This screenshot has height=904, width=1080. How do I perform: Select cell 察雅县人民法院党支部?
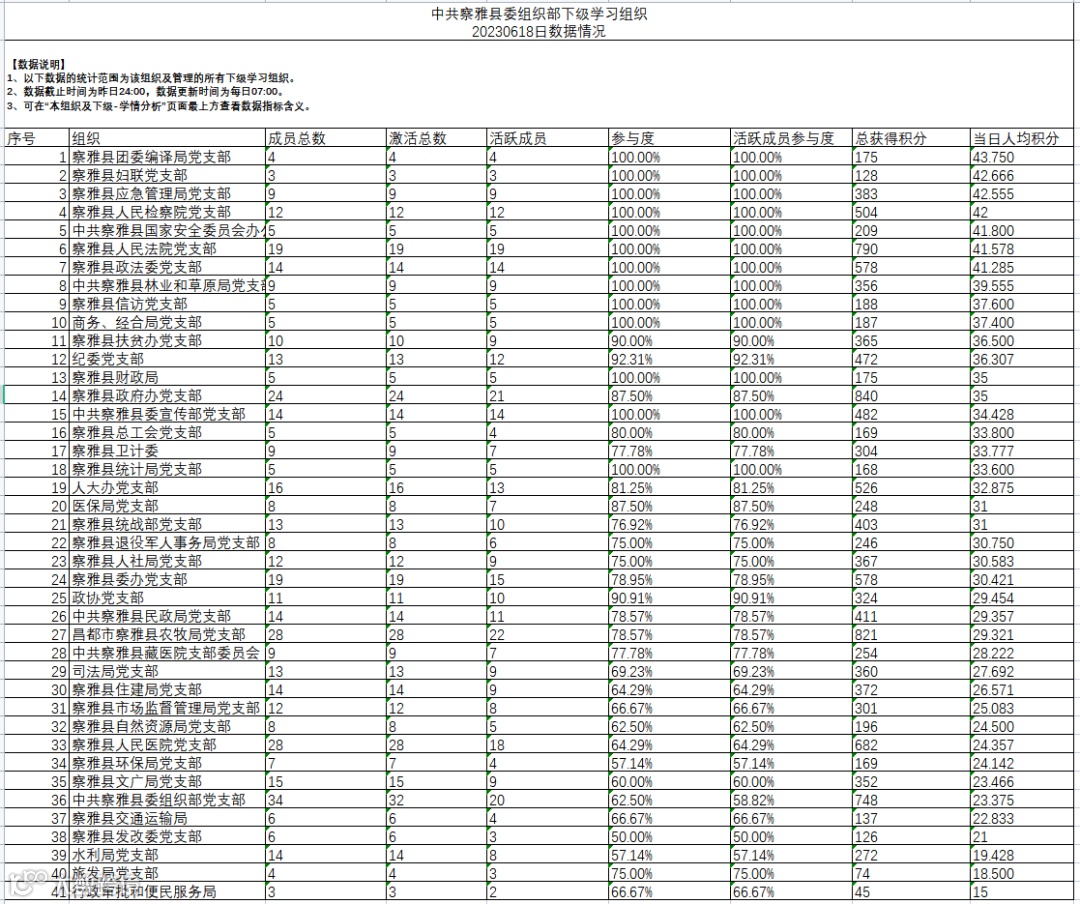point(167,249)
